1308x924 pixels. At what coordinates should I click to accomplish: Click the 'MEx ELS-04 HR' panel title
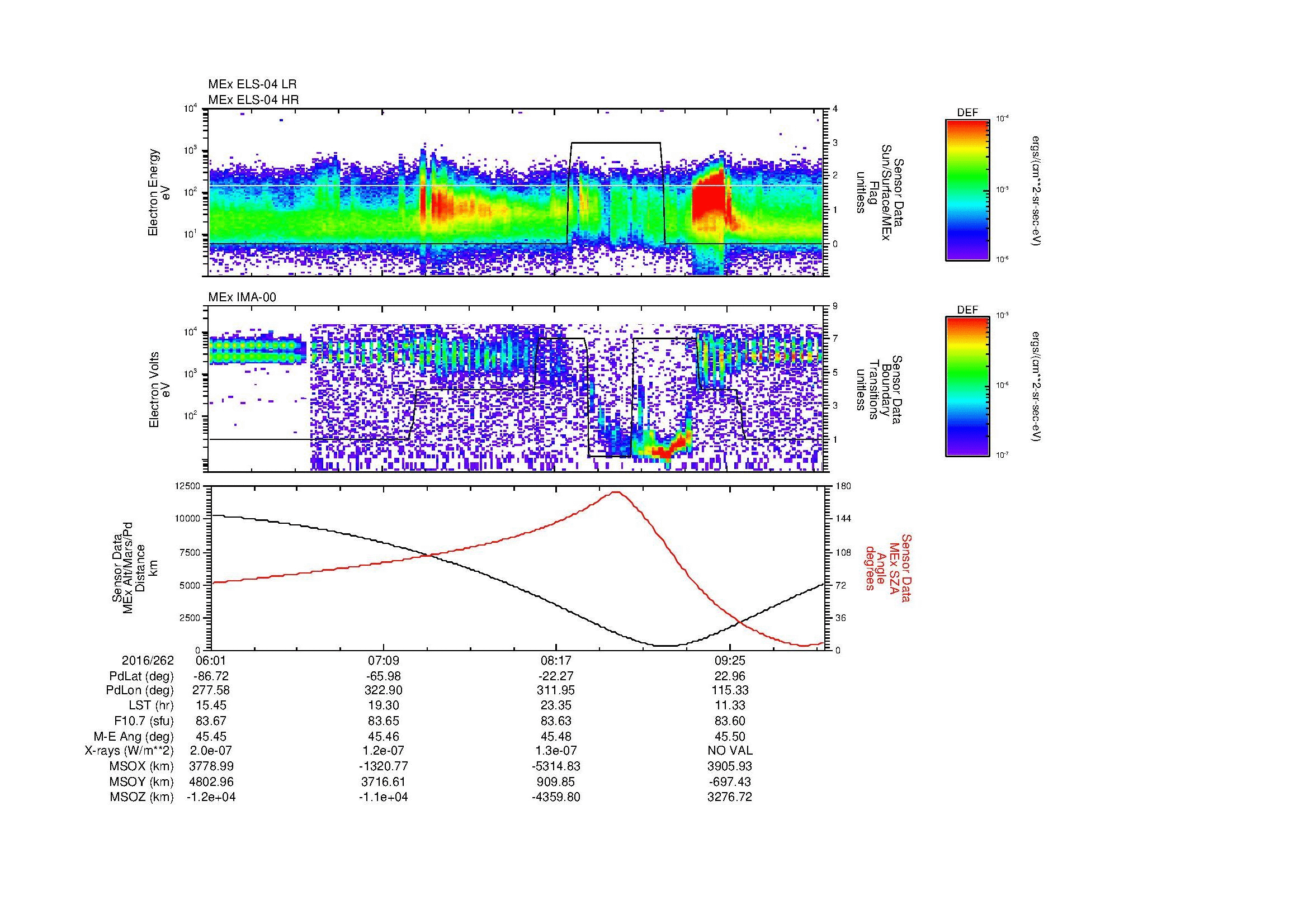[253, 99]
